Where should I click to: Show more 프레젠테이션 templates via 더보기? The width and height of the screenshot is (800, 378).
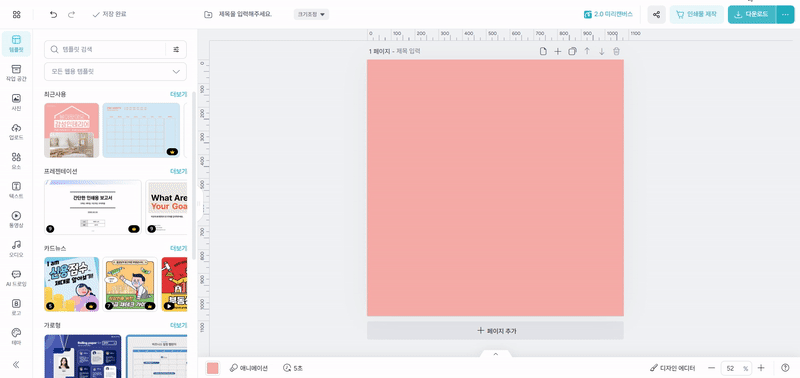pyautogui.click(x=178, y=171)
